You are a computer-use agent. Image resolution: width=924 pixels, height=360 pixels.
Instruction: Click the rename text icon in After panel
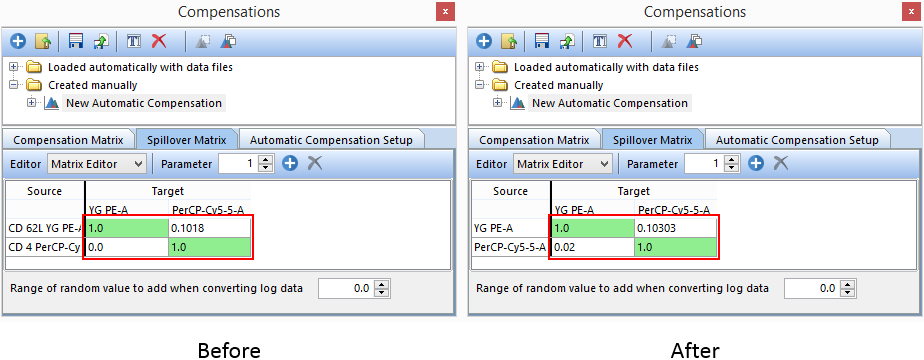(599, 41)
